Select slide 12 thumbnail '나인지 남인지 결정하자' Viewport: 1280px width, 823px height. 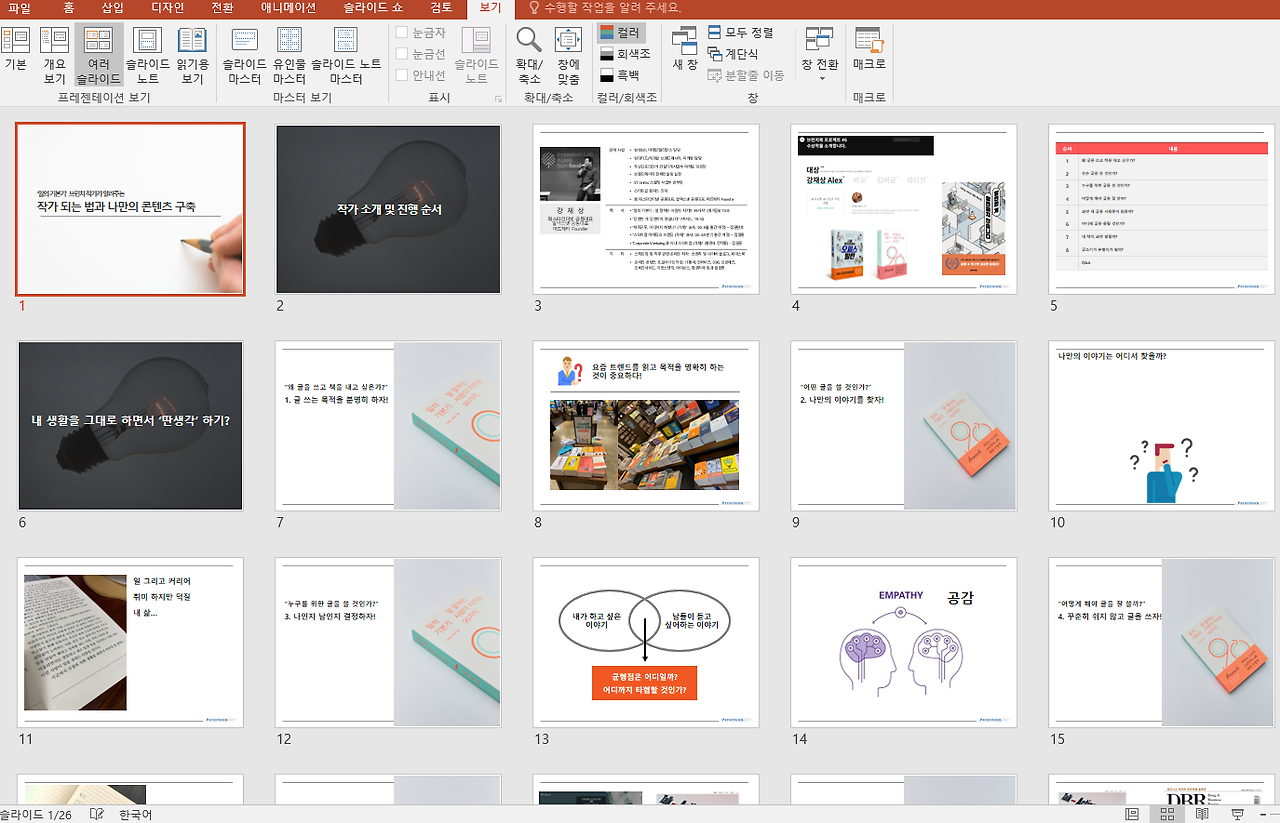point(388,642)
